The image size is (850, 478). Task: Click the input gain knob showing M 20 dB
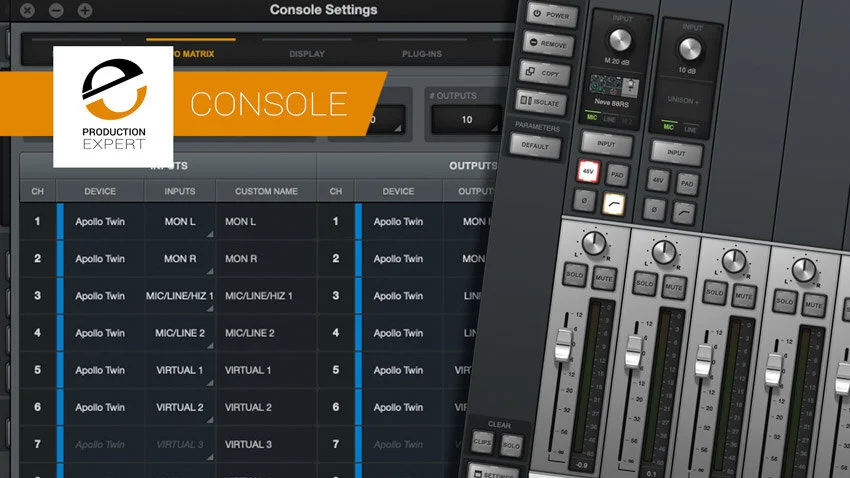[620, 40]
